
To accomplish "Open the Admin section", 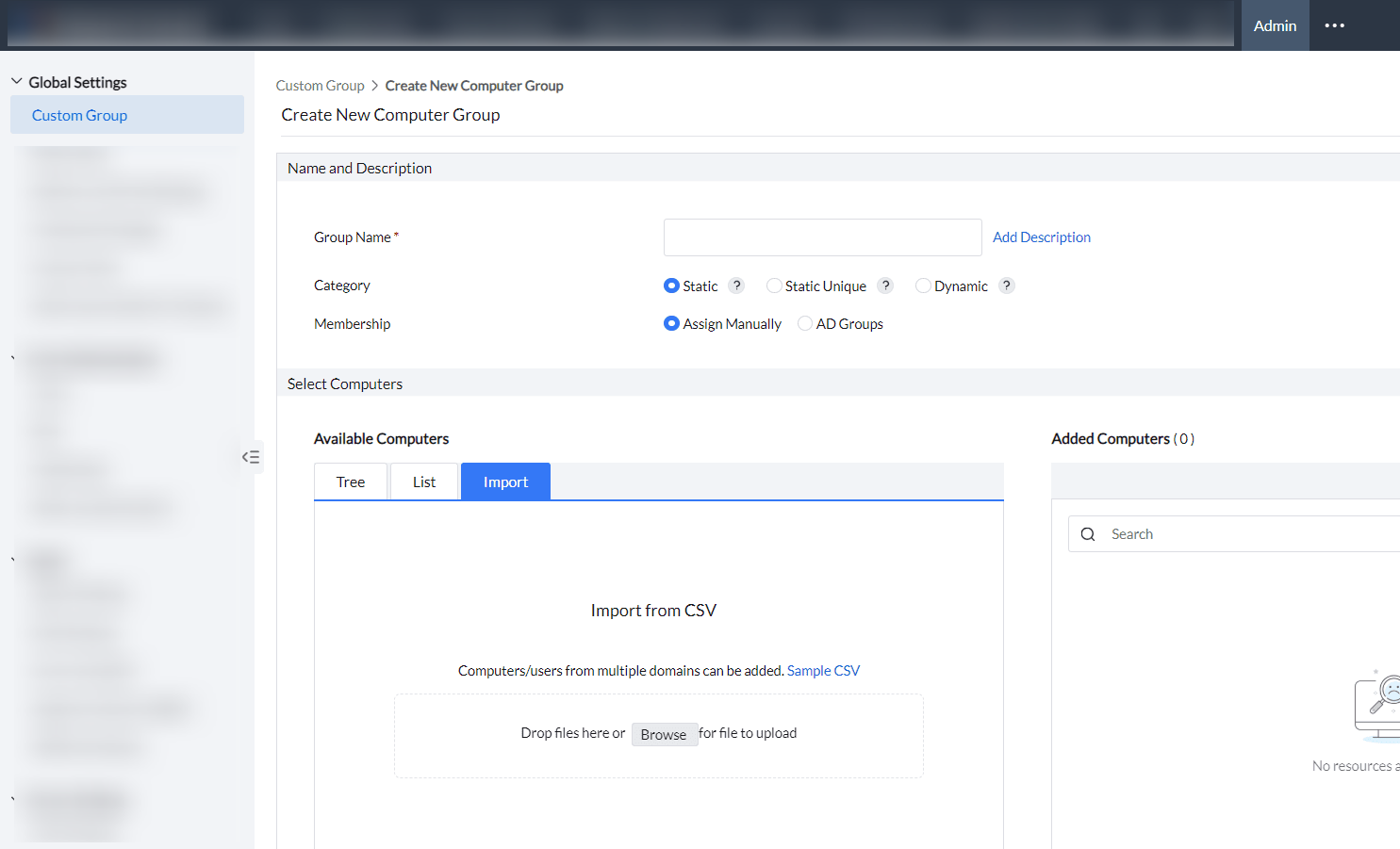I will 1275,25.
